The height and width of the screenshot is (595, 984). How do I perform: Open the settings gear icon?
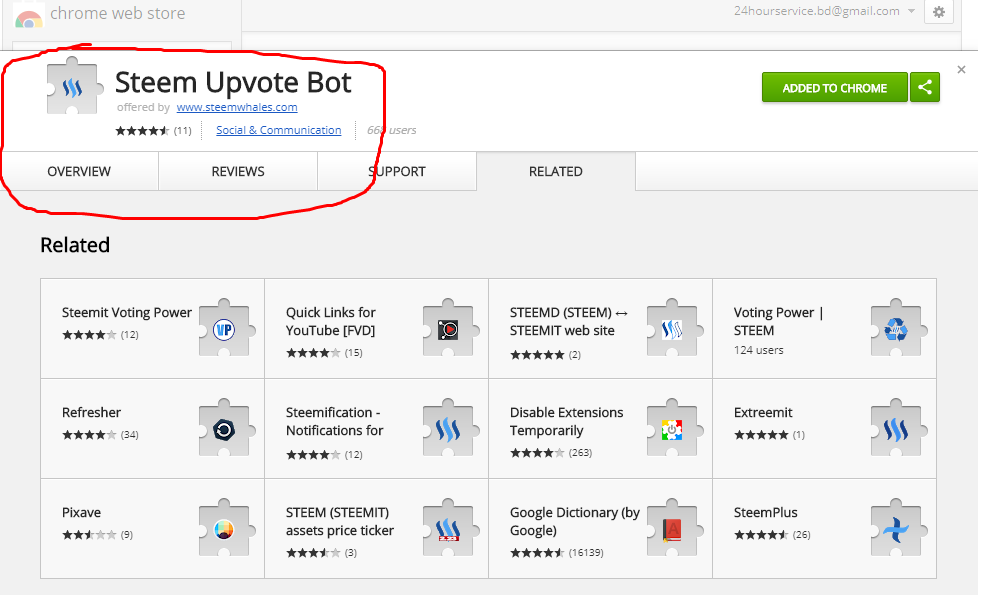[939, 12]
